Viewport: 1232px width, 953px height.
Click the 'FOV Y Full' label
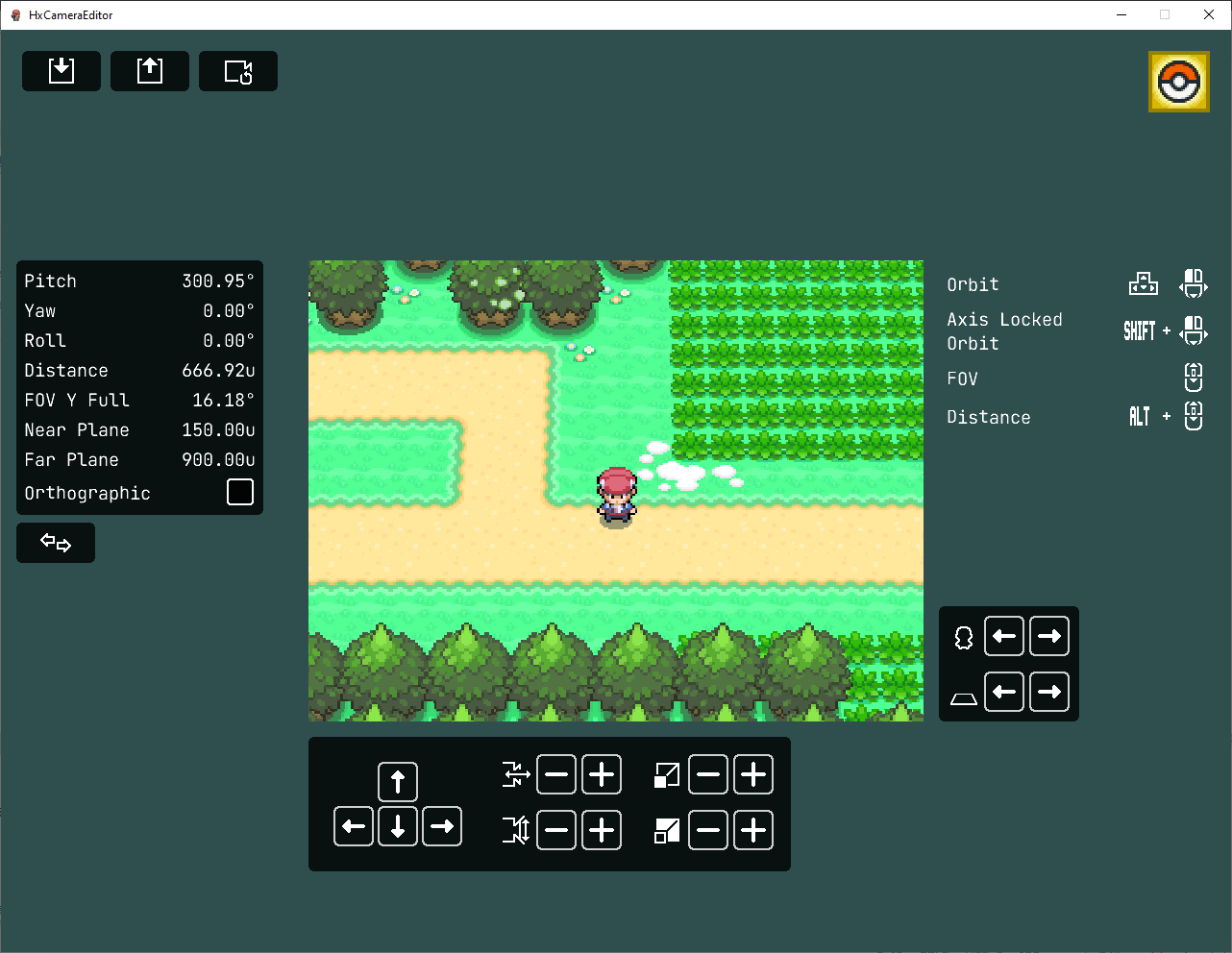coord(77,401)
